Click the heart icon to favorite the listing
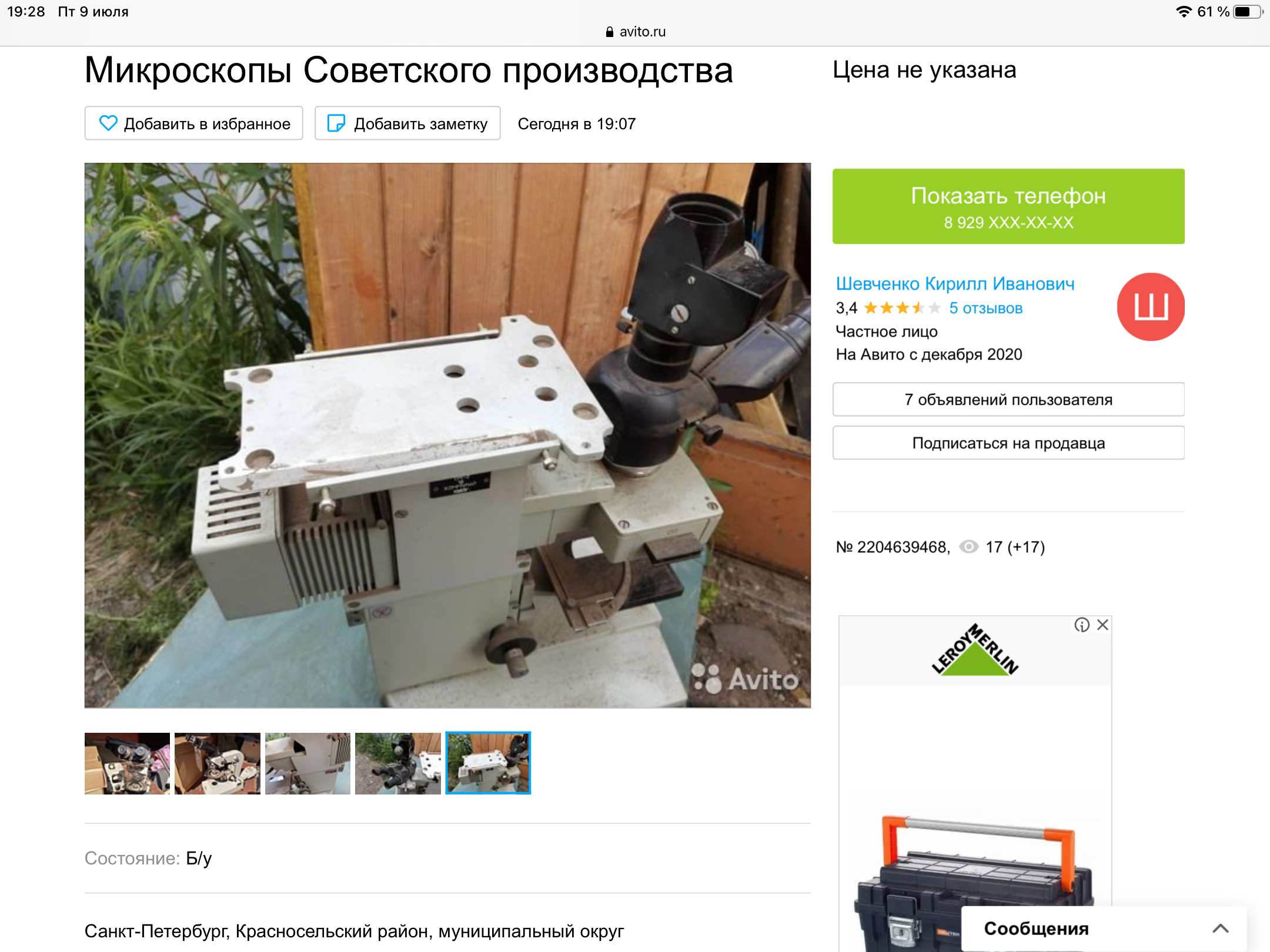The height and width of the screenshot is (952, 1270). click(108, 123)
